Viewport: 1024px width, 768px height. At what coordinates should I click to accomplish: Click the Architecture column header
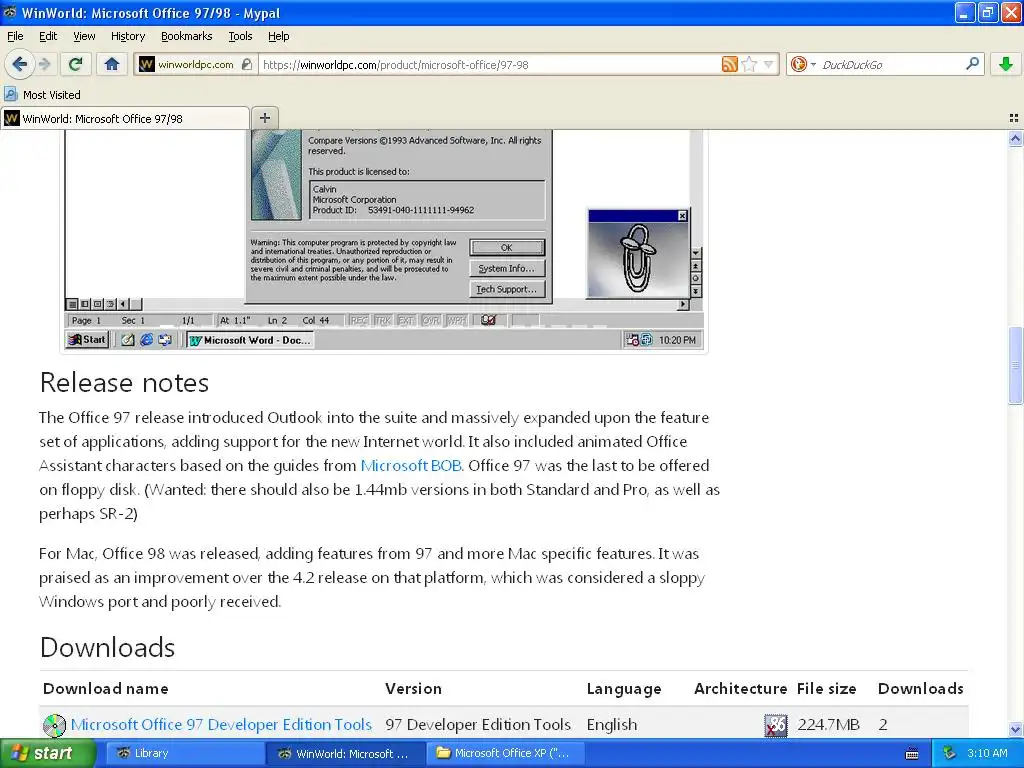pyautogui.click(x=741, y=688)
